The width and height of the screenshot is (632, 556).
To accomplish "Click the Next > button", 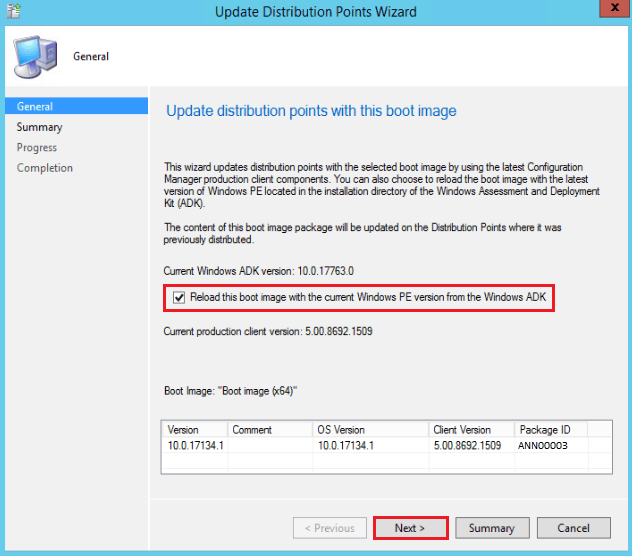I will (410, 528).
